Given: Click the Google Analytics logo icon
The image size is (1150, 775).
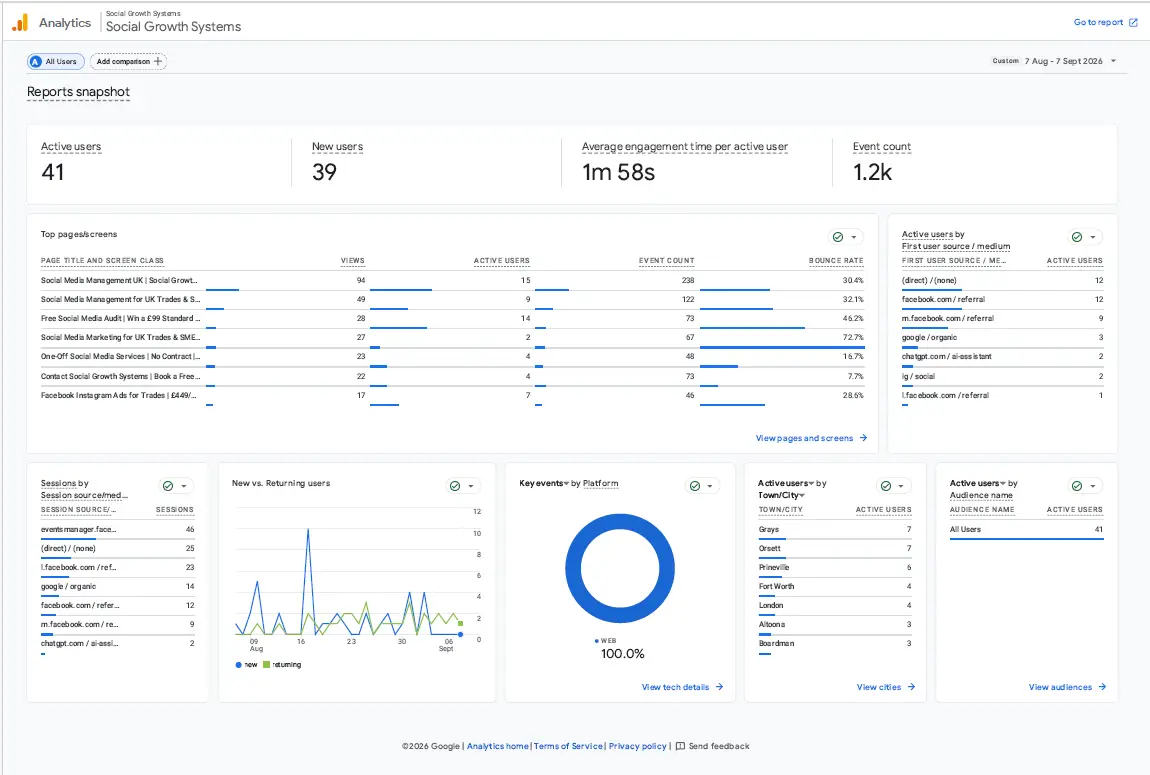Looking at the screenshot, I should pos(20,23).
